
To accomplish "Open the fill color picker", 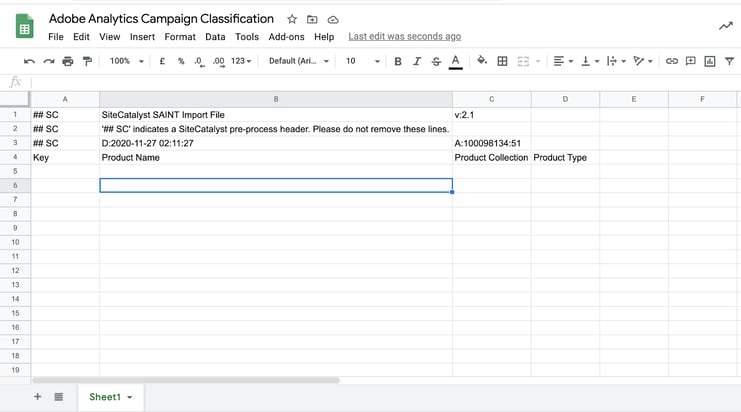I will 482,61.
